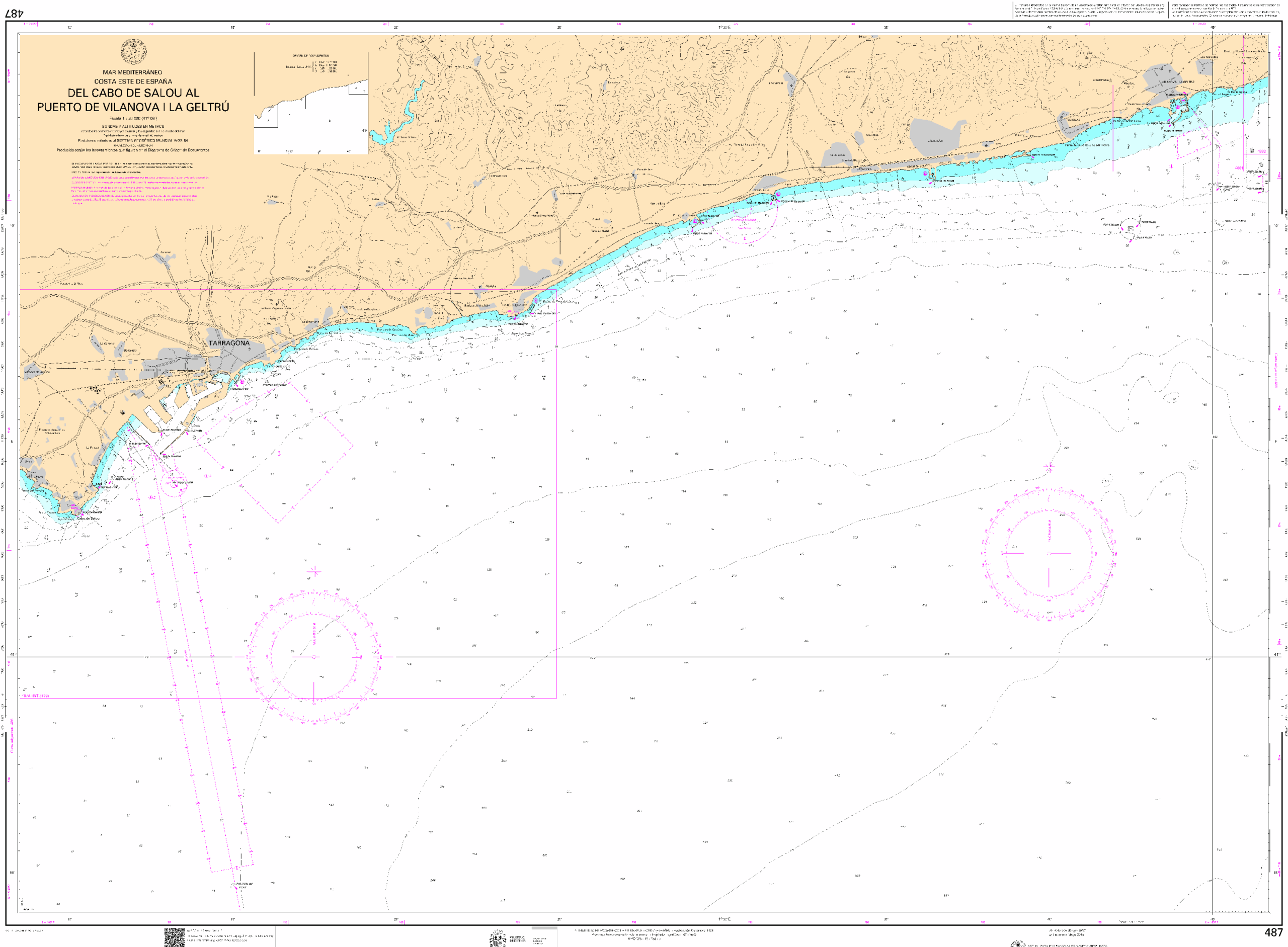1288x947 pixels.
Task: Click 'PUERTO DE VILANOVA I LA GELTRÚ' title line
Action: pos(133,107)
